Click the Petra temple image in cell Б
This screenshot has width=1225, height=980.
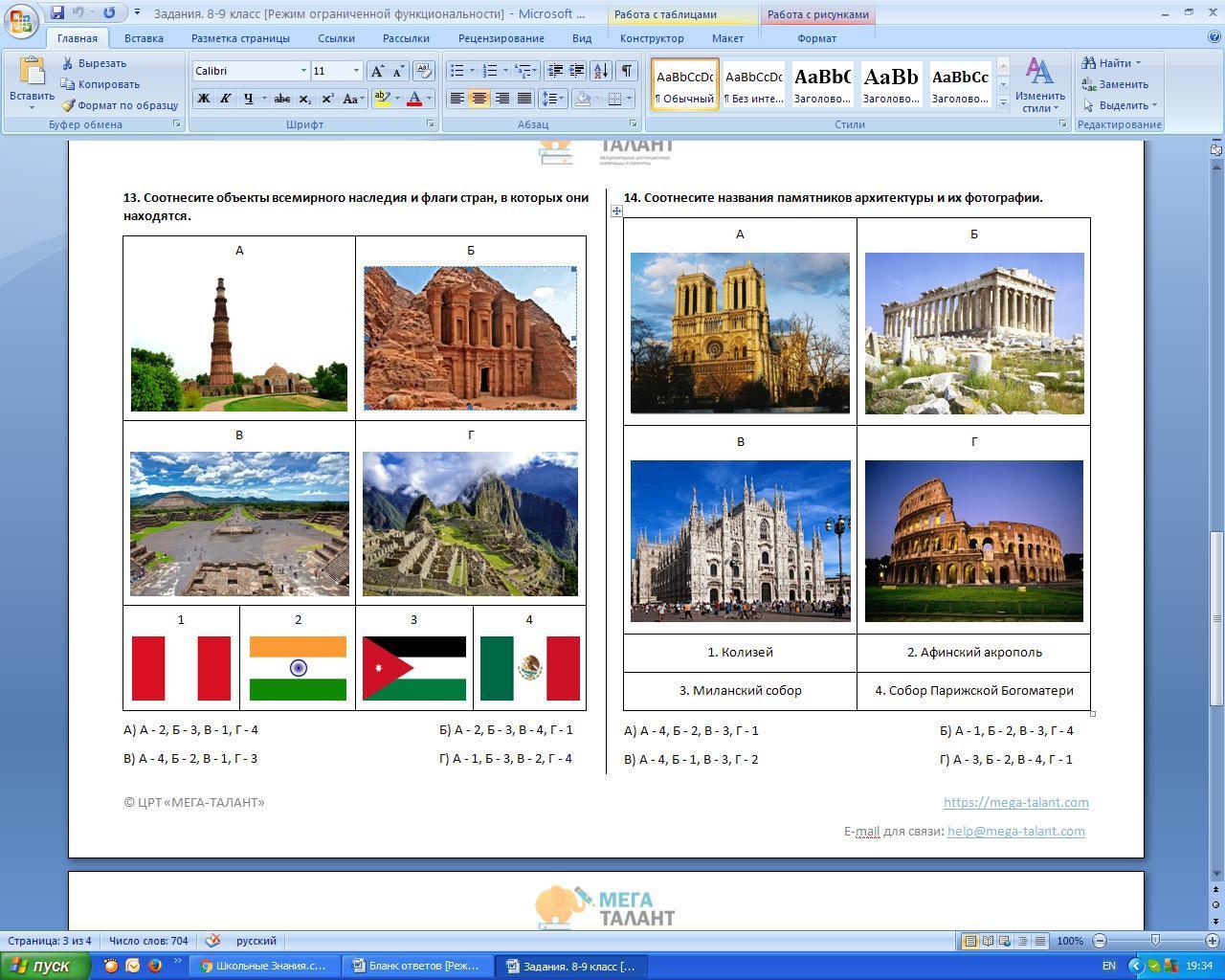point(470,338)
